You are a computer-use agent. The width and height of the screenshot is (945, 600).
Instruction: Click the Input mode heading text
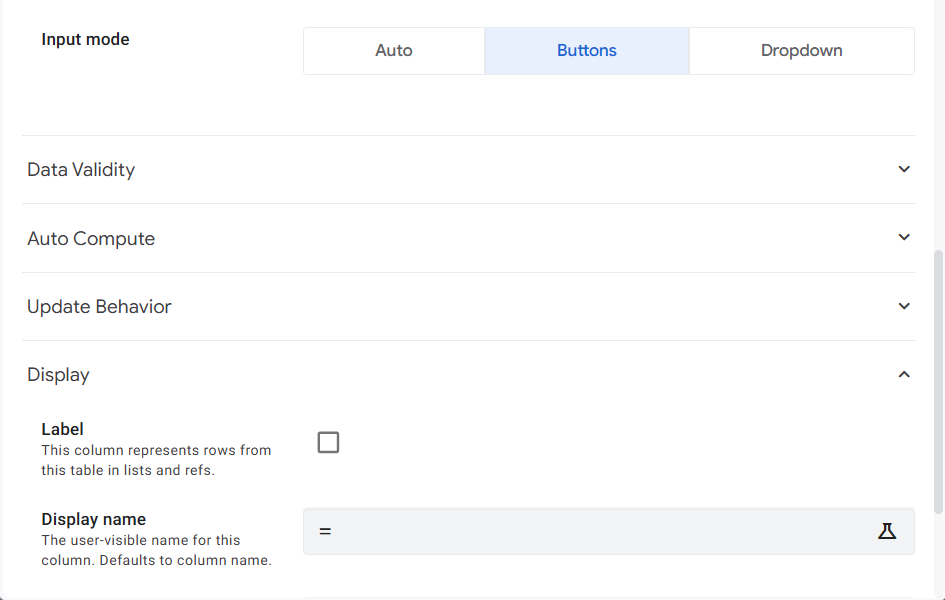tap(86, 40)
